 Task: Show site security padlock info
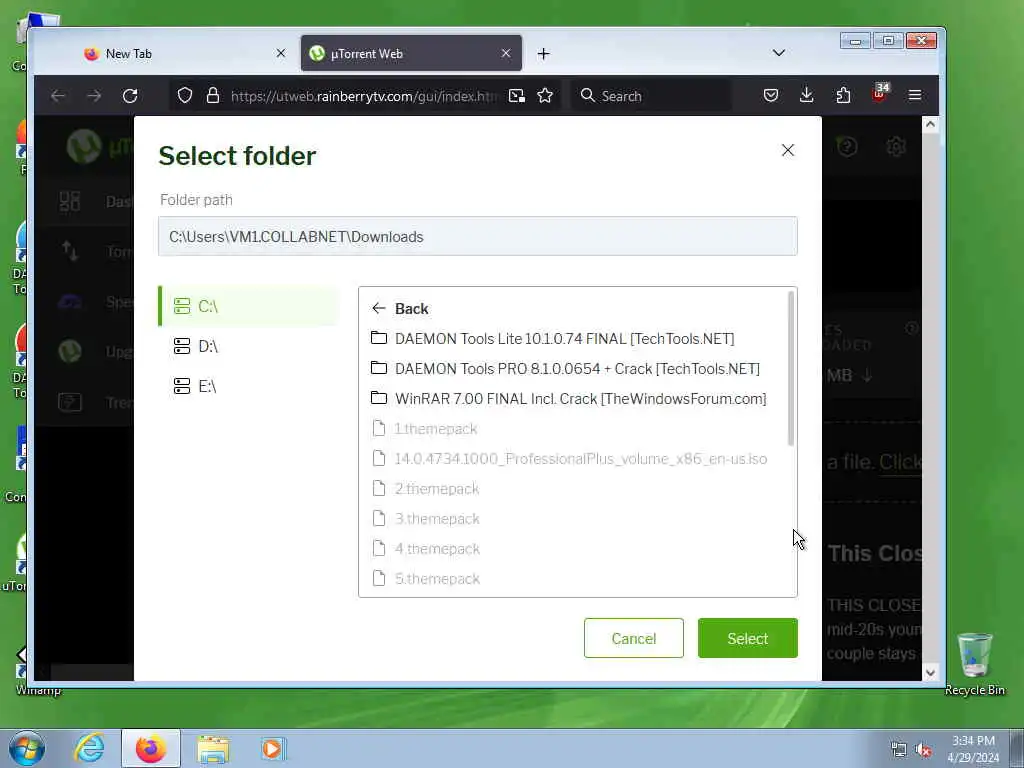click(213, 95)
